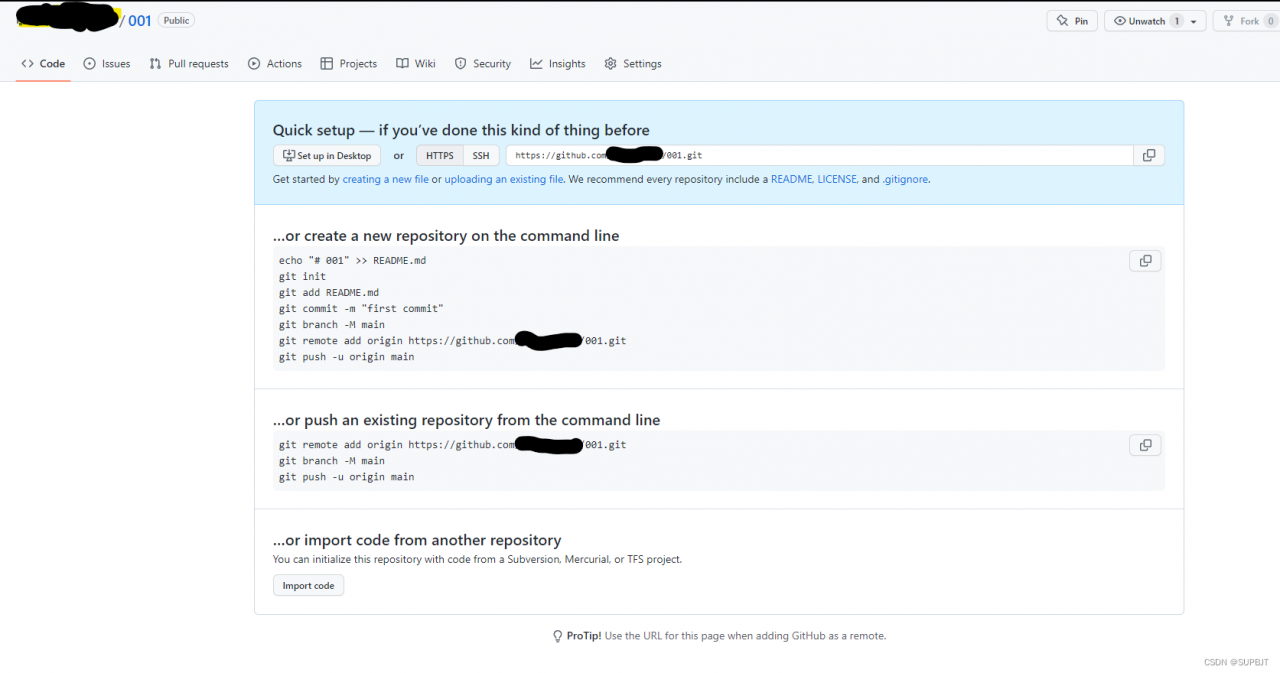
Task: Click Set up in Desktop button
Action: 327,155
